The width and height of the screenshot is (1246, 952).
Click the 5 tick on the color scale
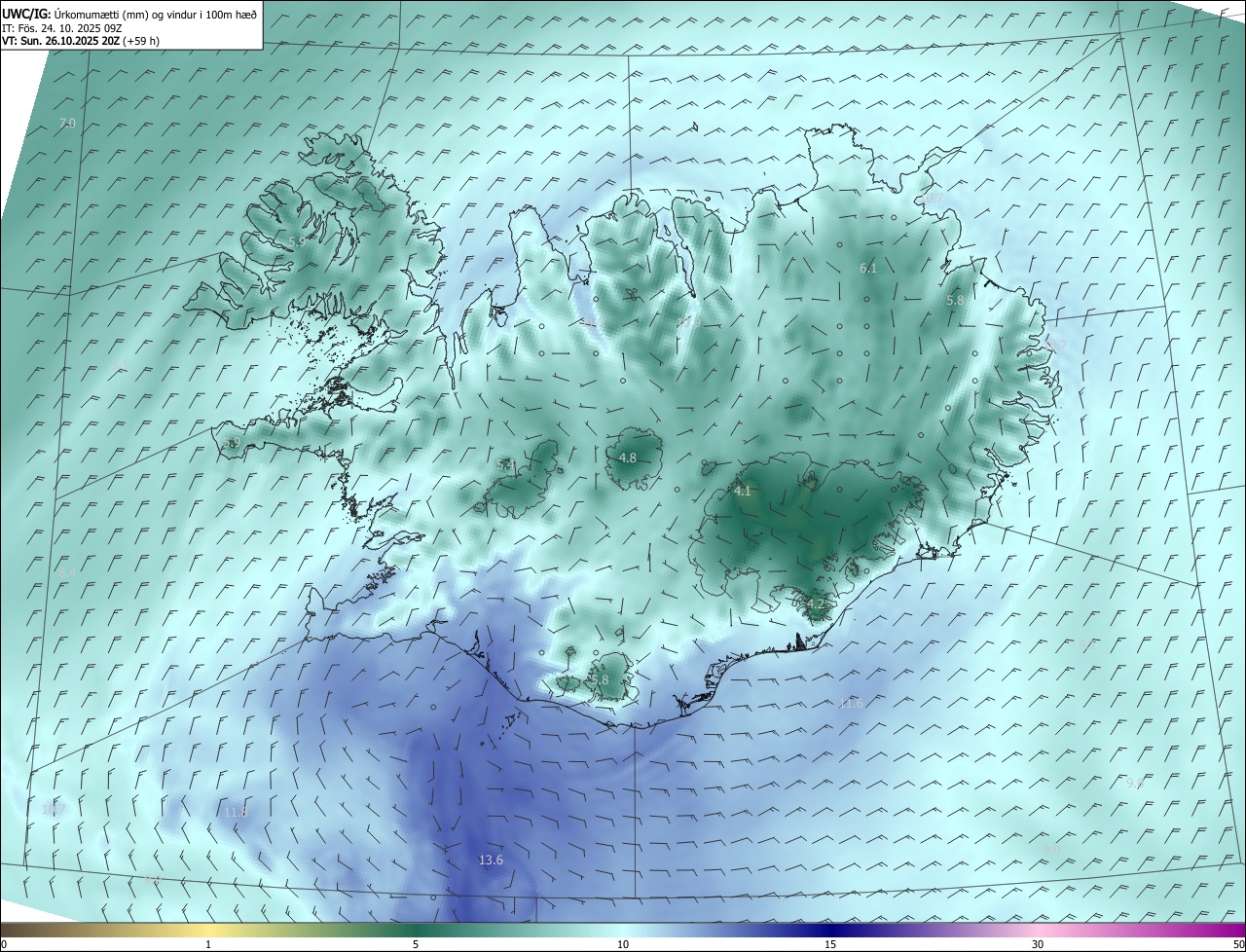(x=416, y=944)
